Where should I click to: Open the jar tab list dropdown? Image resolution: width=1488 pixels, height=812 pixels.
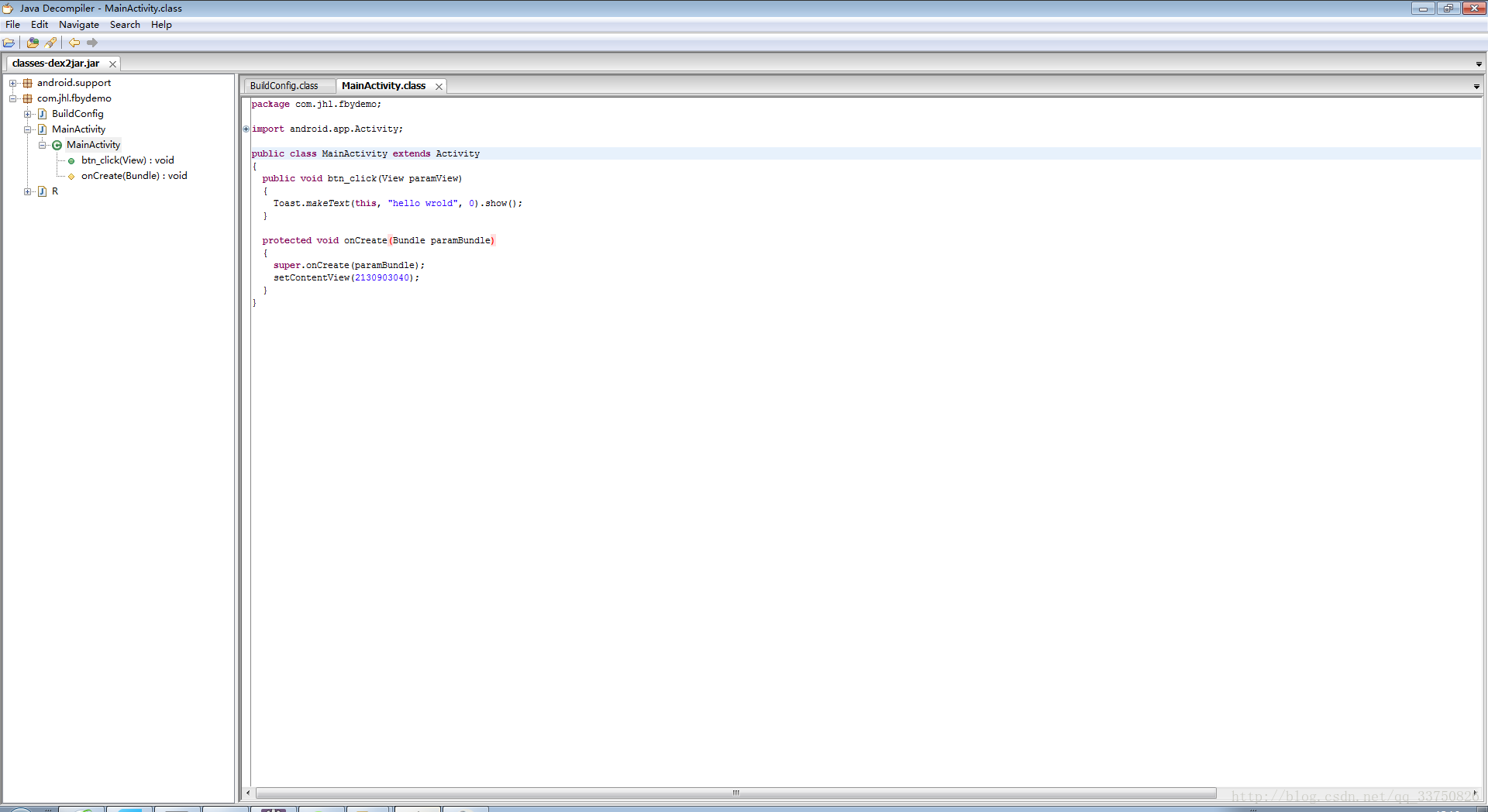[1479, 64]
